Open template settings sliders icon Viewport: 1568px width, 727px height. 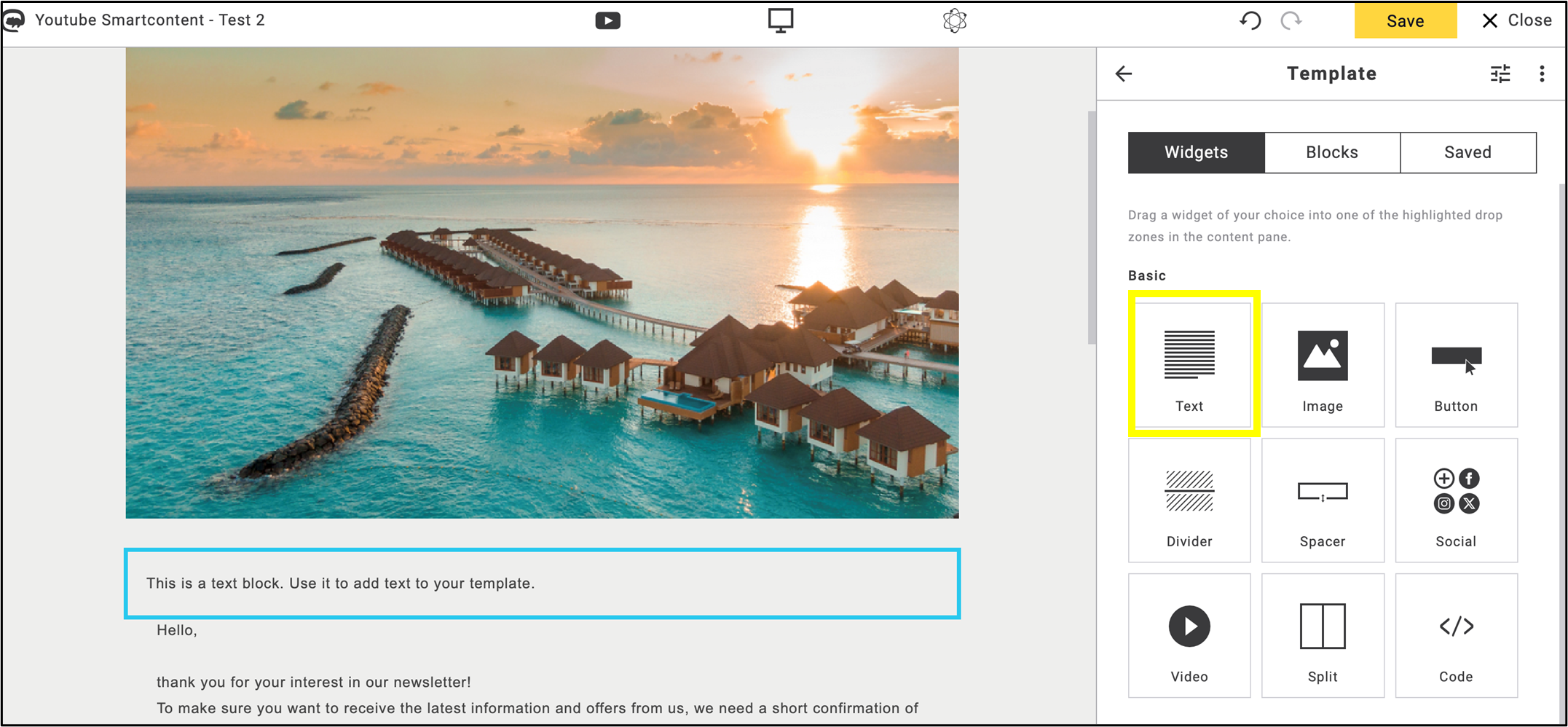tap(1500, 74)
